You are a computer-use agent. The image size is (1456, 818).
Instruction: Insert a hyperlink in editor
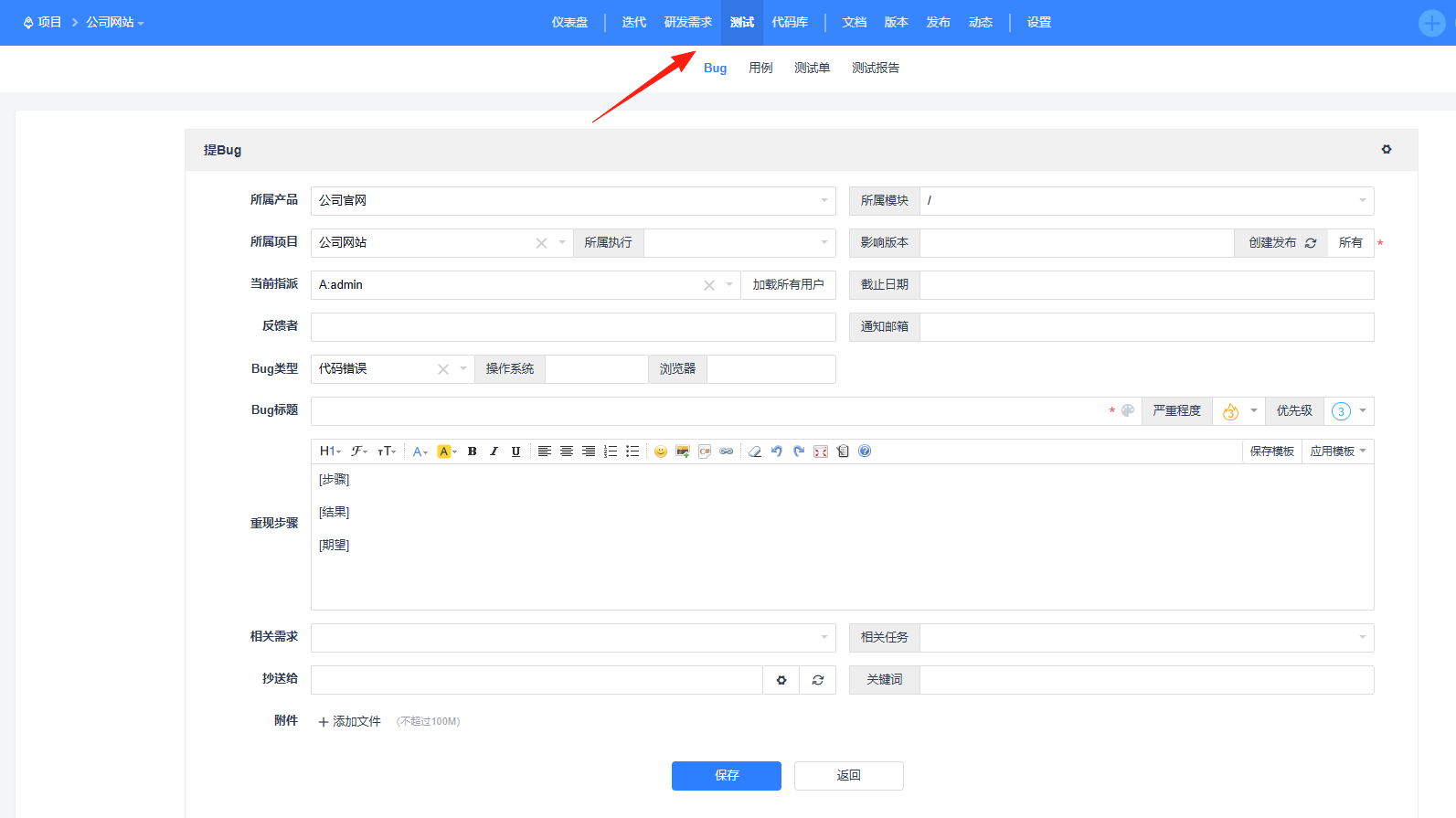tap(727, 451)
